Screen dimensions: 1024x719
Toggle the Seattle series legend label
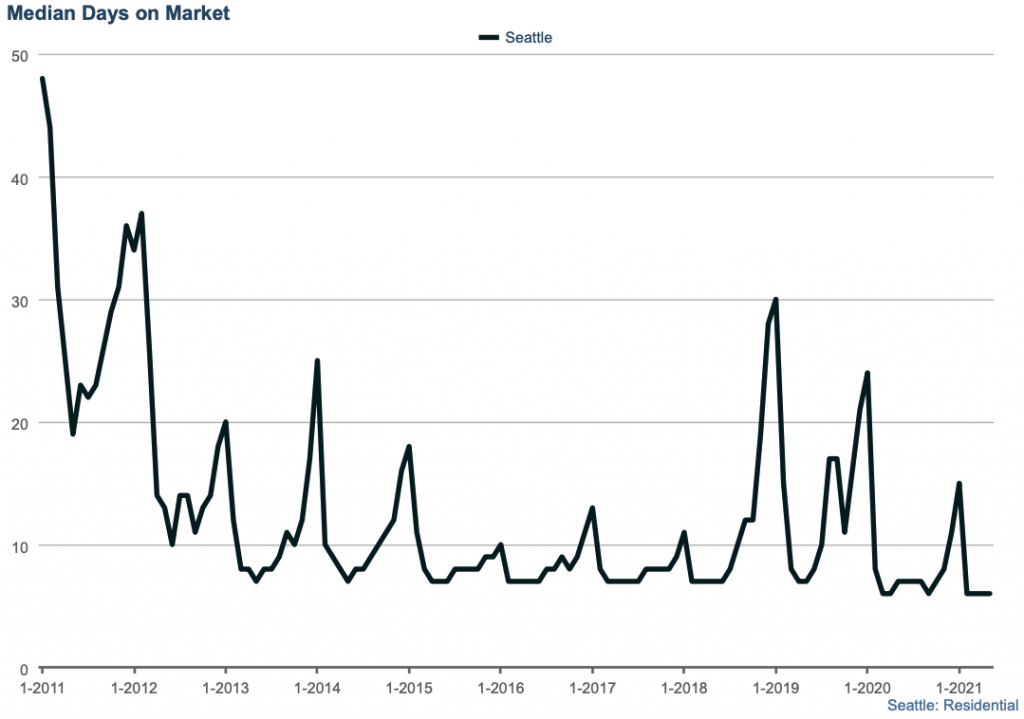point(528,38)
